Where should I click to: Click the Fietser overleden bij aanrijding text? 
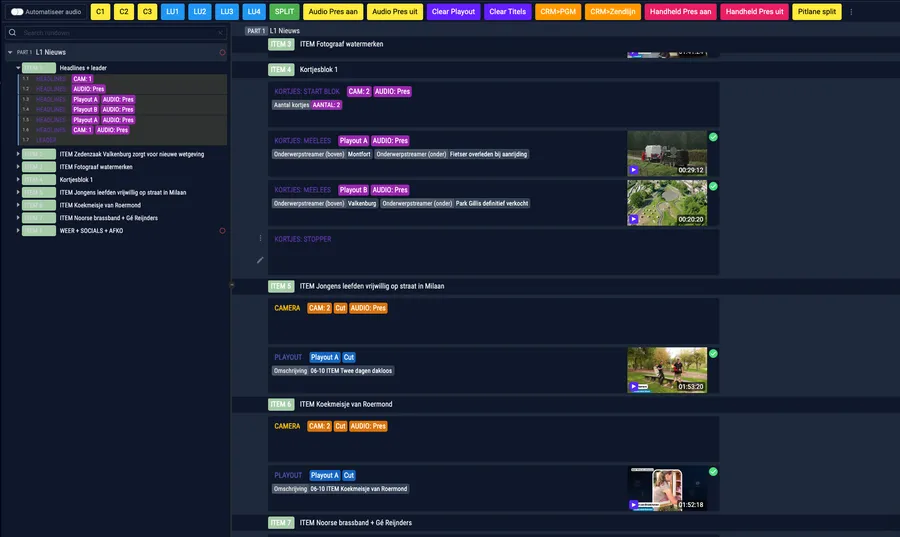point(488,154)
